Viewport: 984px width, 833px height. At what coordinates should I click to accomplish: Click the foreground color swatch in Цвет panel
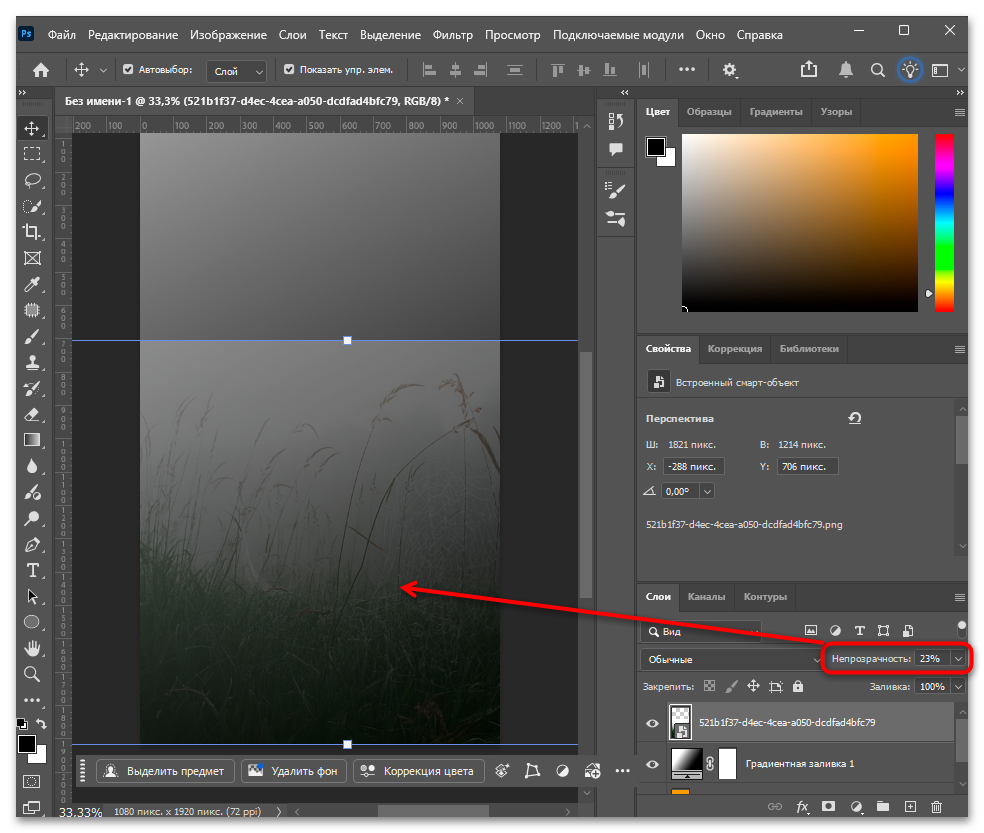tap(656, 147)
